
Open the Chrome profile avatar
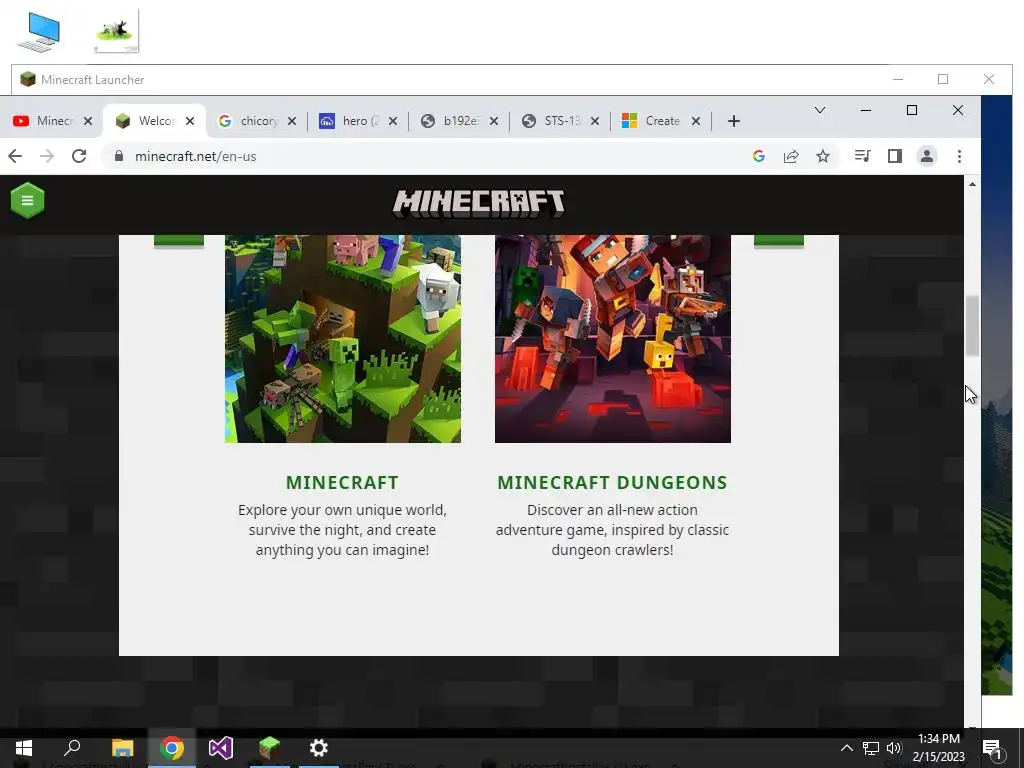(927, 156)
